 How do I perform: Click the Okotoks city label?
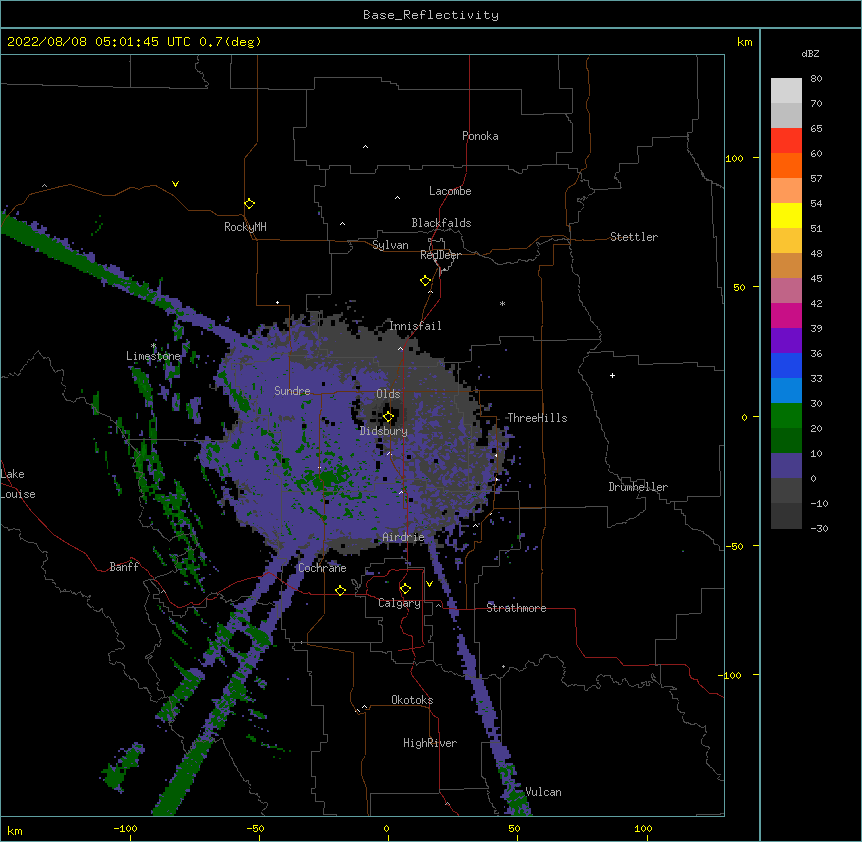(x=412, y=700)
